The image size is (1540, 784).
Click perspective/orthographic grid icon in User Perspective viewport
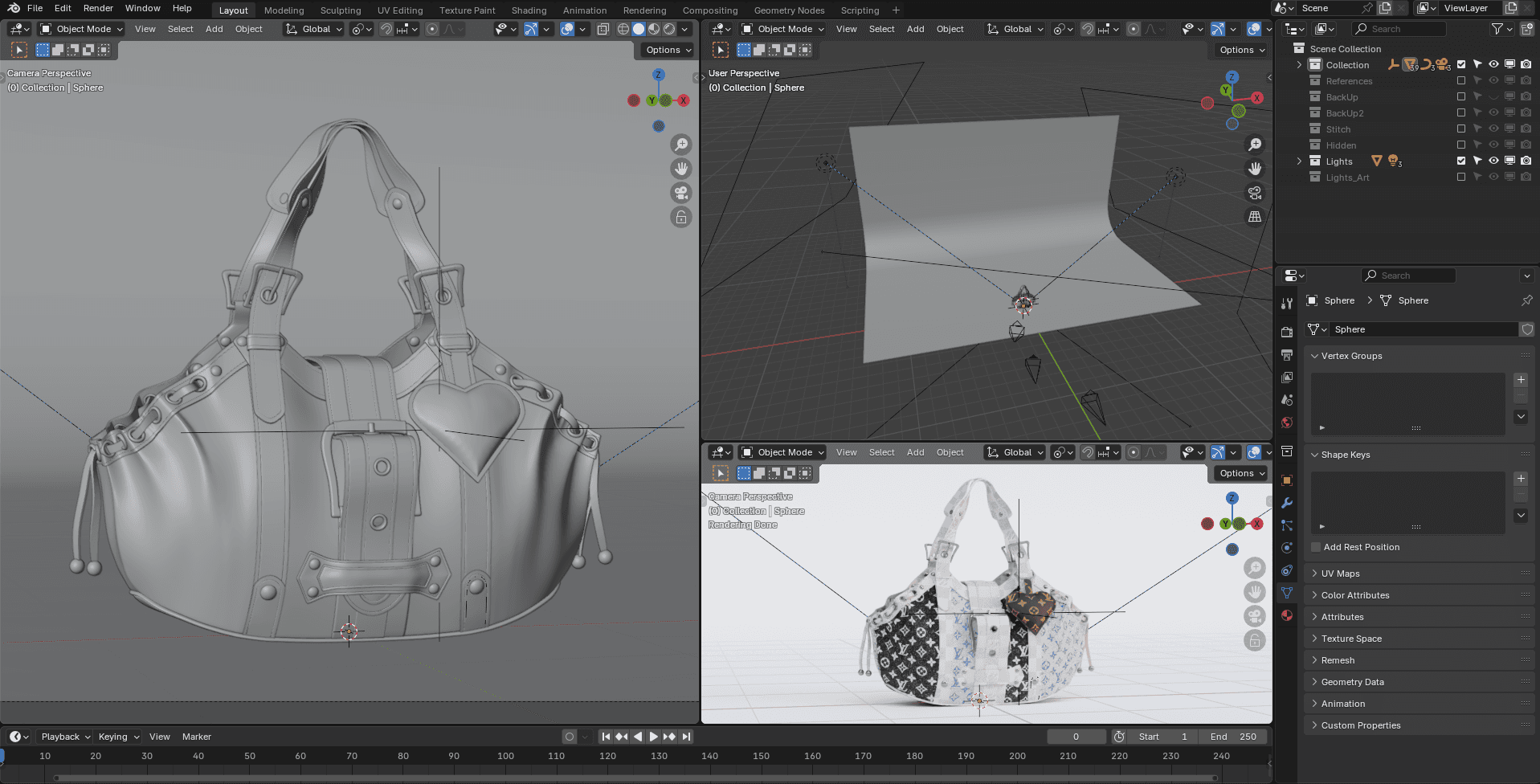(1255, 217)
